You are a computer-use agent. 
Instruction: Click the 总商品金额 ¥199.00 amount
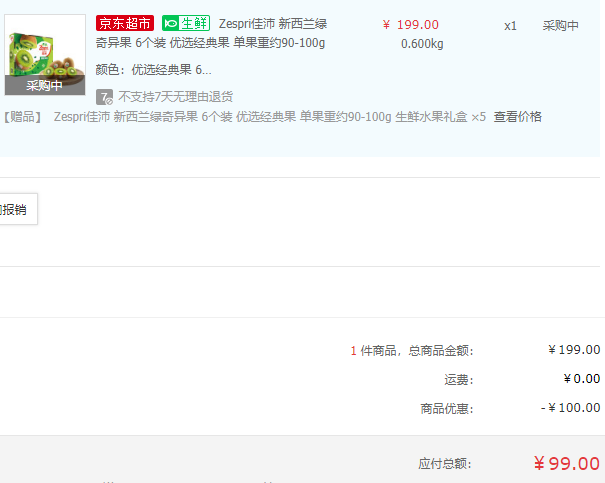tap(574, 350)
